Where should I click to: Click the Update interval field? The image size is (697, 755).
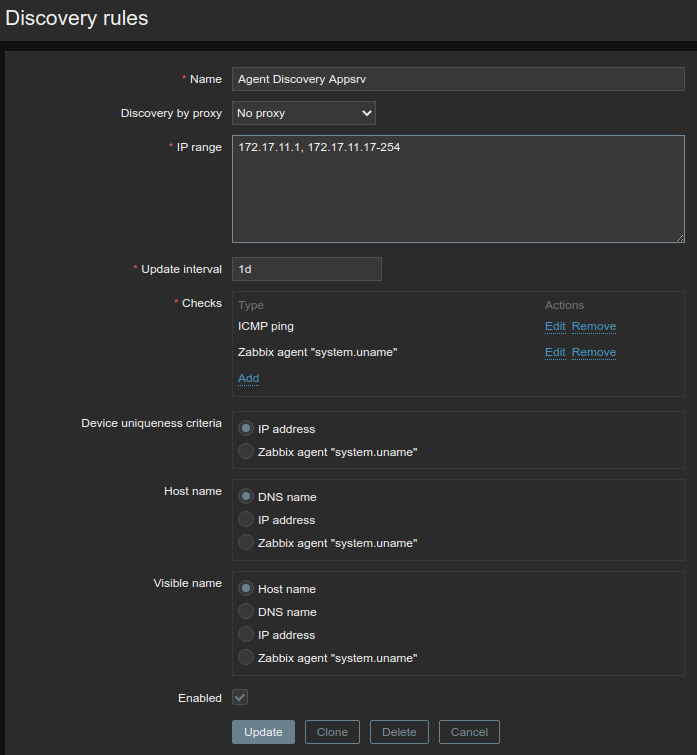[306, 269]
